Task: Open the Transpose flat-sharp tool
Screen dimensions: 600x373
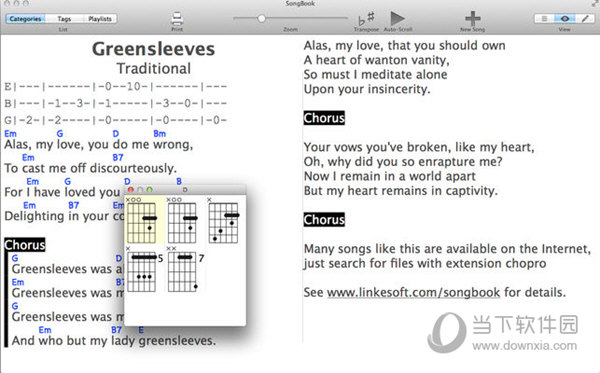Action: 366,18
